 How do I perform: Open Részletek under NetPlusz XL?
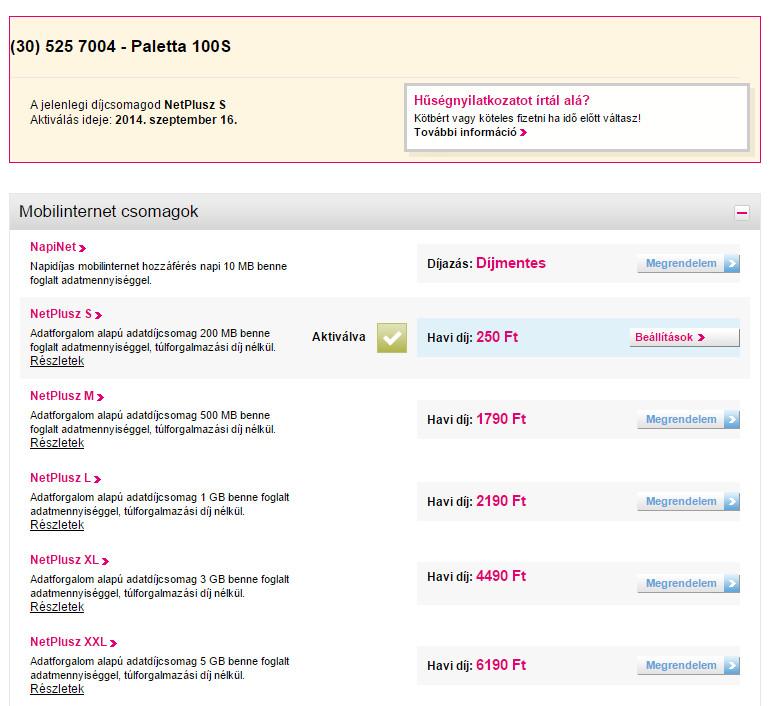coord(57,607)
